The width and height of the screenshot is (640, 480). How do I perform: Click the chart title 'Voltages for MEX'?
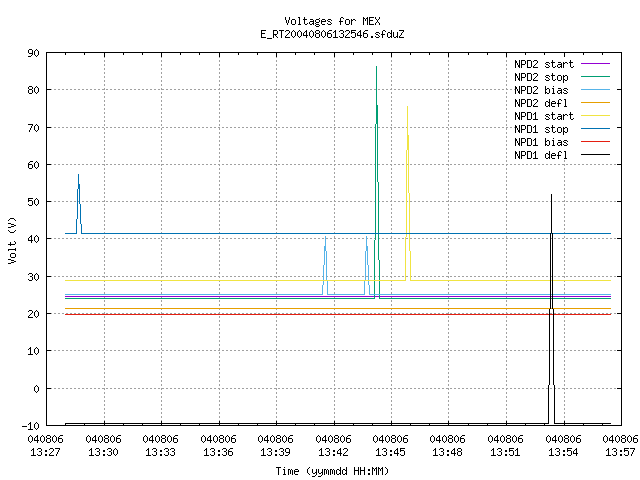(332, 21)
